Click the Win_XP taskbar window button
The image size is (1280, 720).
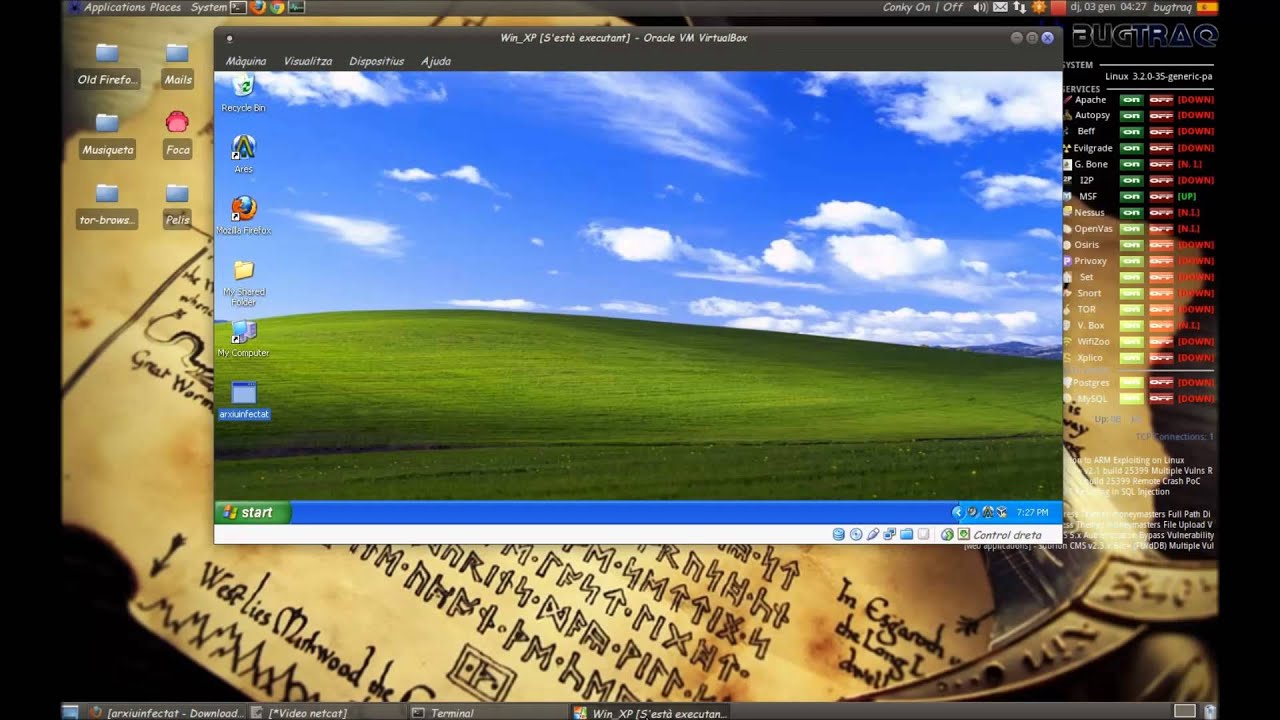coord(651,713)
